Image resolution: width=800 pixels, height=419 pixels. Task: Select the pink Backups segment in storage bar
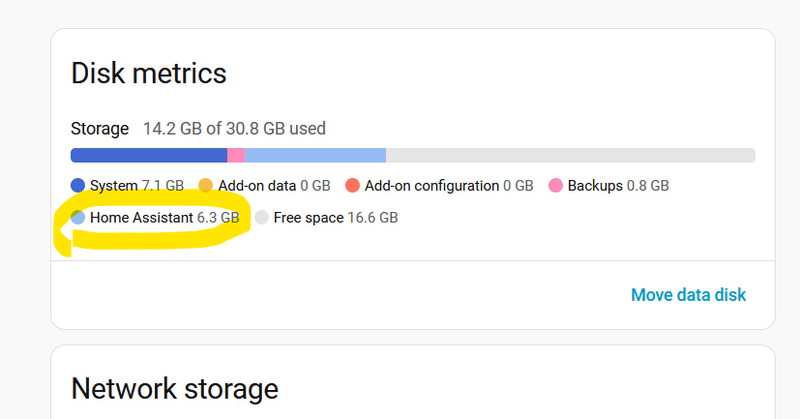236,155
